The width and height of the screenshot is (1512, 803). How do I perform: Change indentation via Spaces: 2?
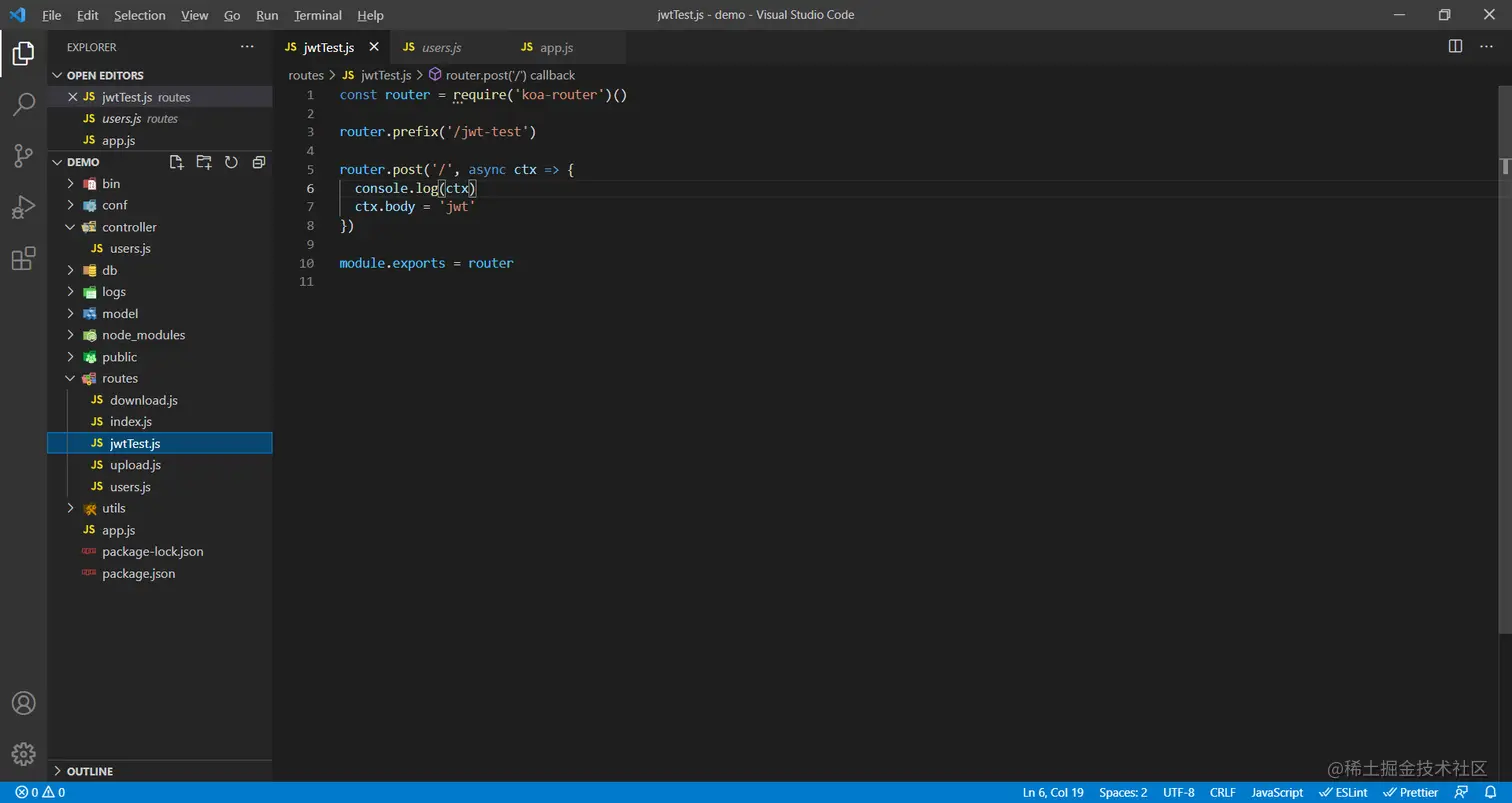pos(1123,792)
